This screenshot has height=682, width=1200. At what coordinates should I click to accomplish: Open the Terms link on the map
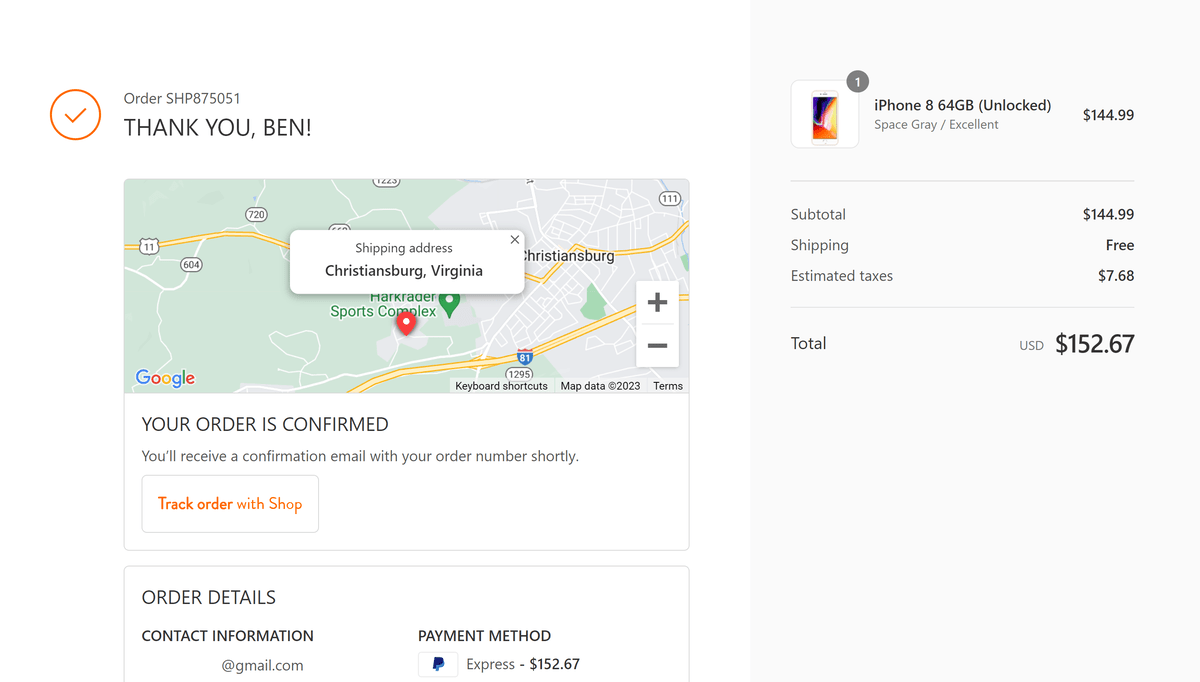667,385
